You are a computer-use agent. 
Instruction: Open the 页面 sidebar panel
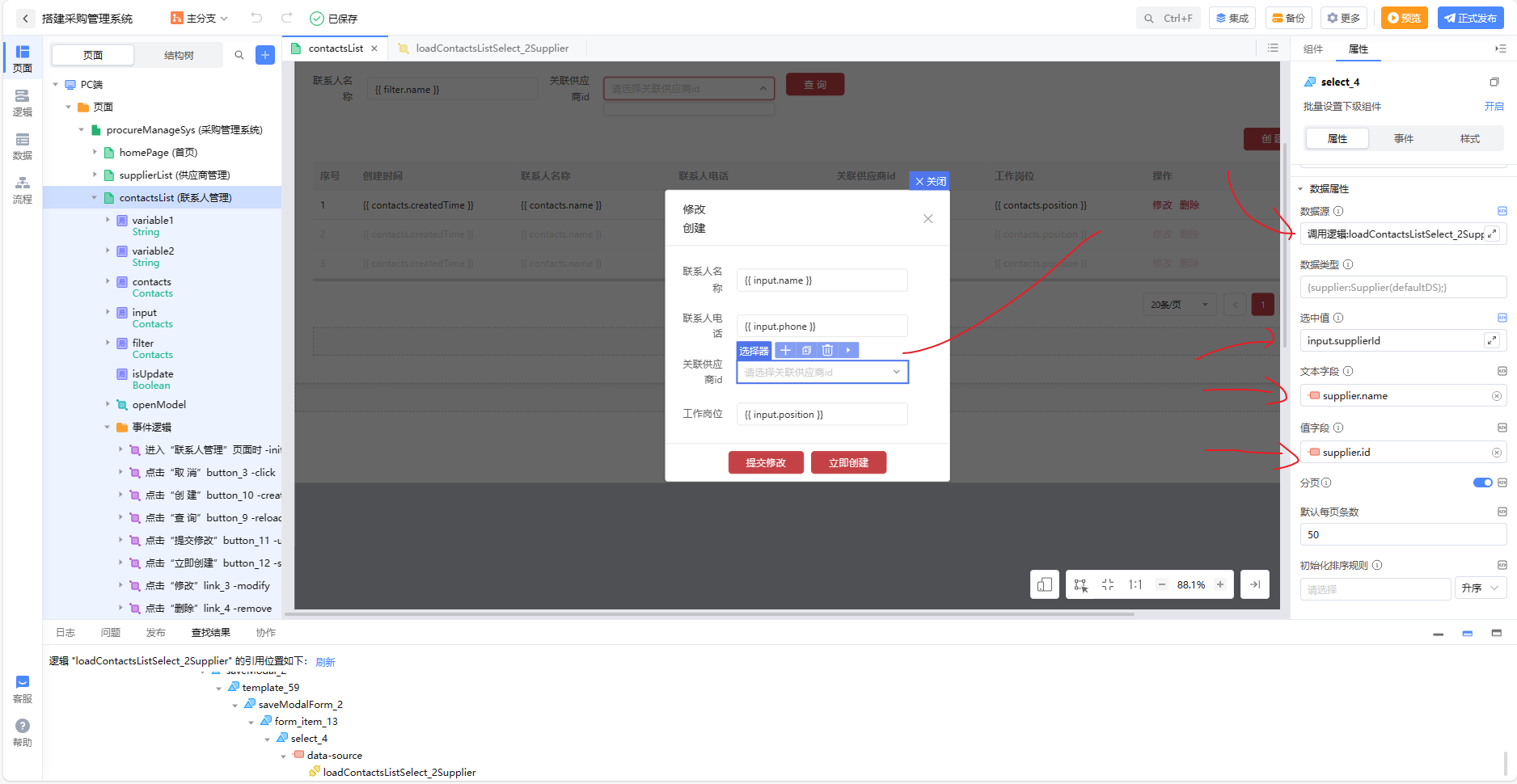(x=23, y=59)
